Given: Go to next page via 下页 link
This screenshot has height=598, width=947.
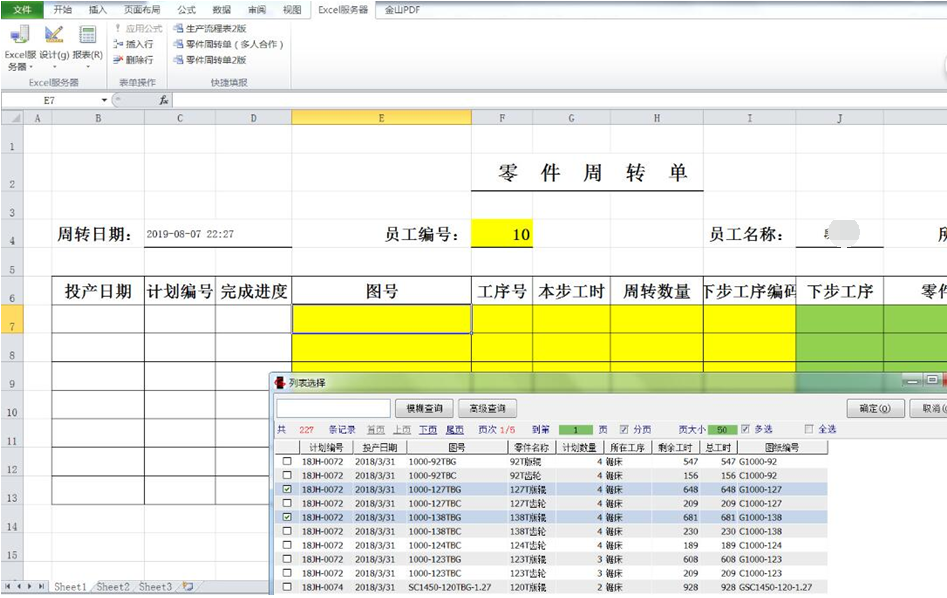Looking at the screenshot, I should coord(427,429).
